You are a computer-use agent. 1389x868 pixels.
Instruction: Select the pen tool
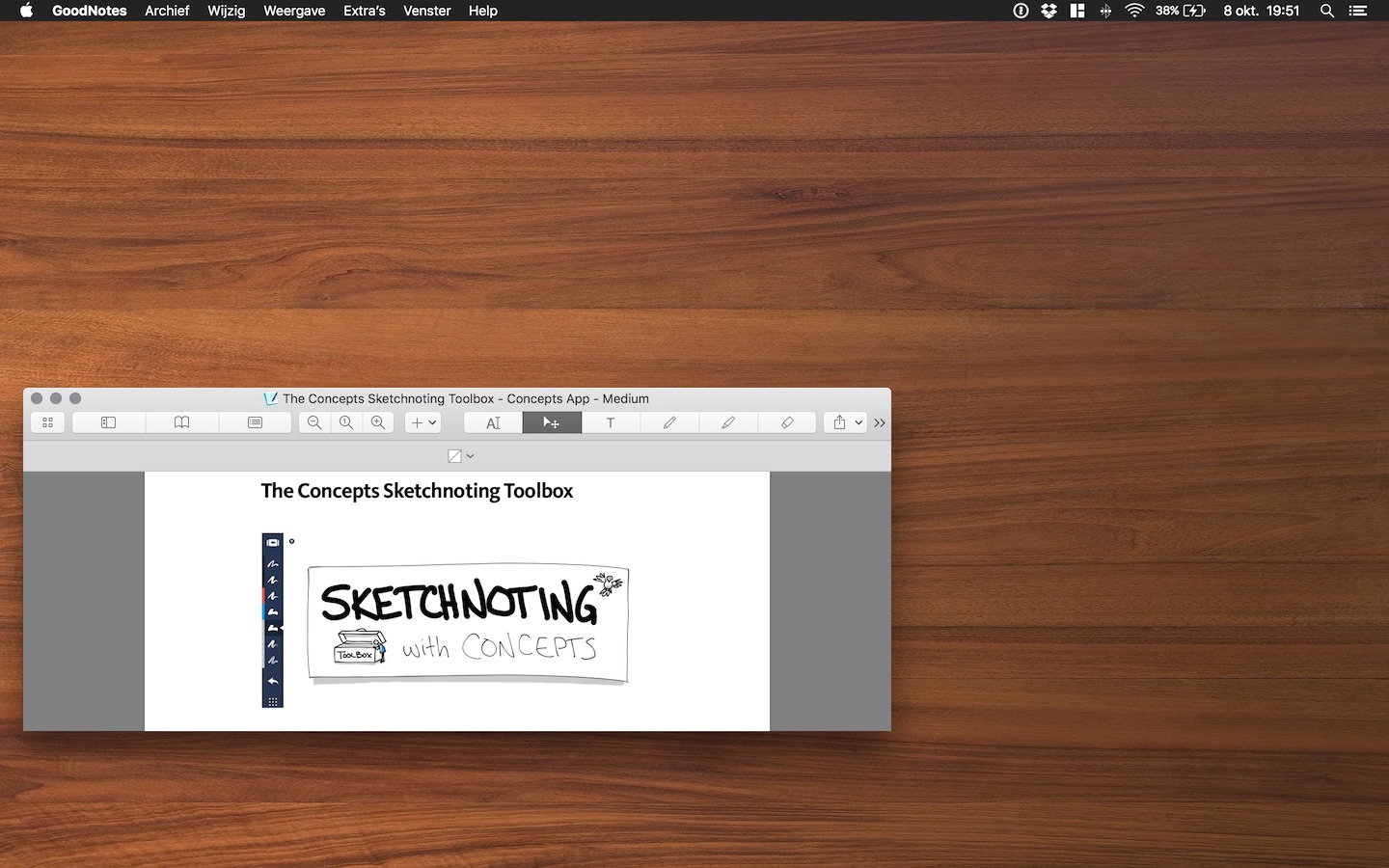[x=669, y=422]
